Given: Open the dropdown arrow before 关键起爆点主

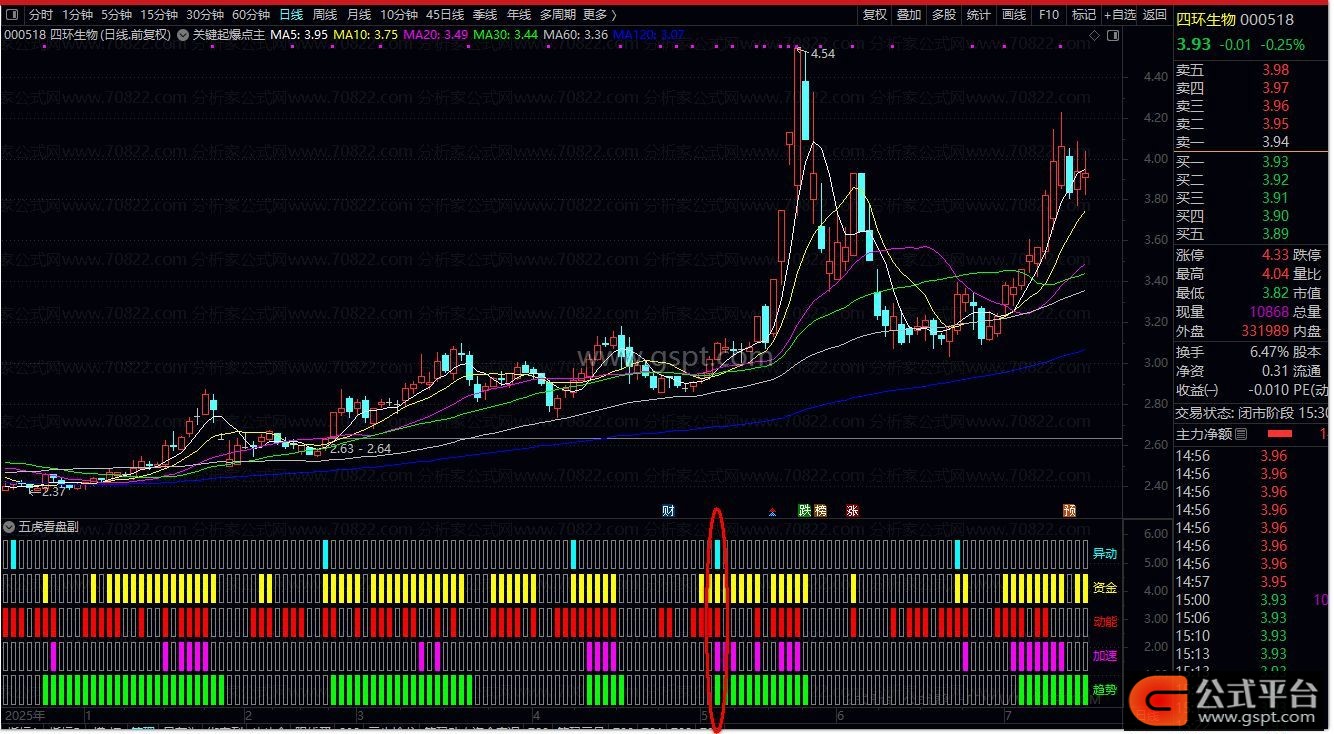Looking at the screenshot, I should tap(183, 34).
